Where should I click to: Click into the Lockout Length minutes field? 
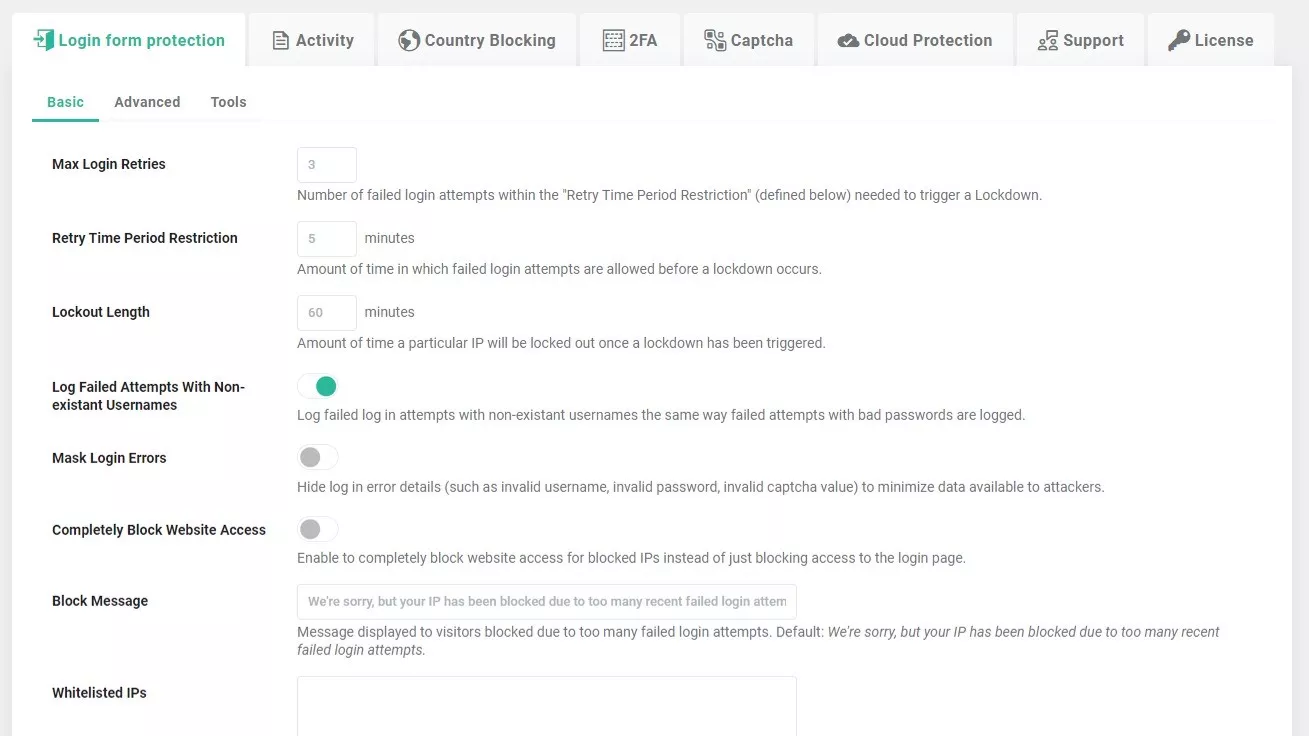(327, 313)
